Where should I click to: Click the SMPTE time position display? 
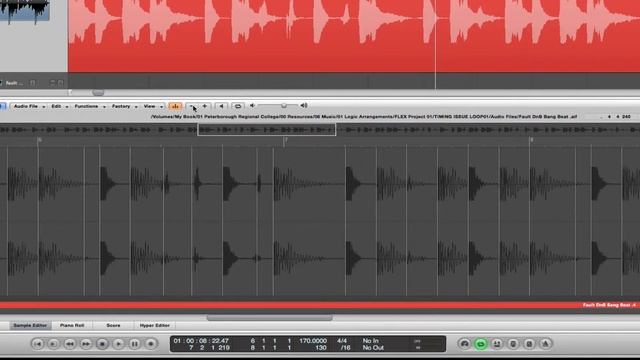[x=201, y=340]
